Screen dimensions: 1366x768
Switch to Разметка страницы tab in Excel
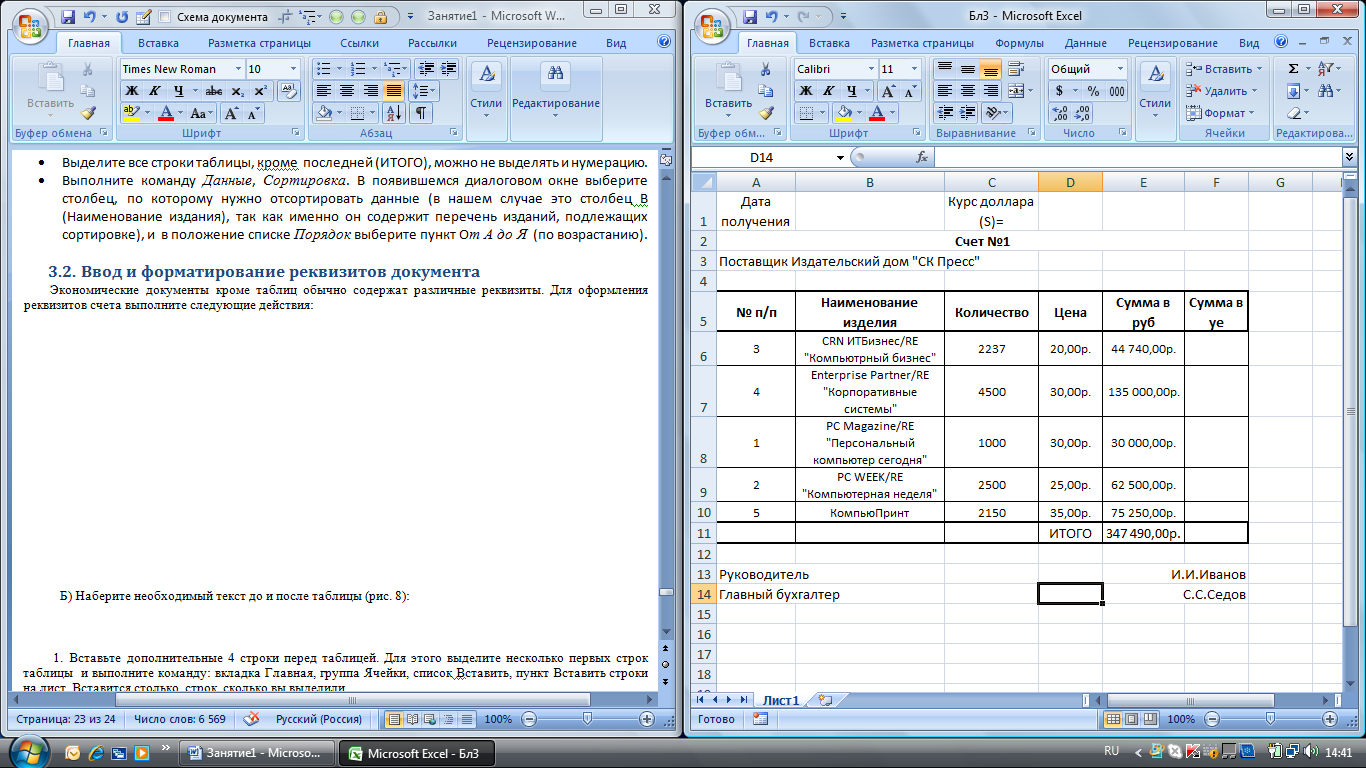[x=922, y=43]
